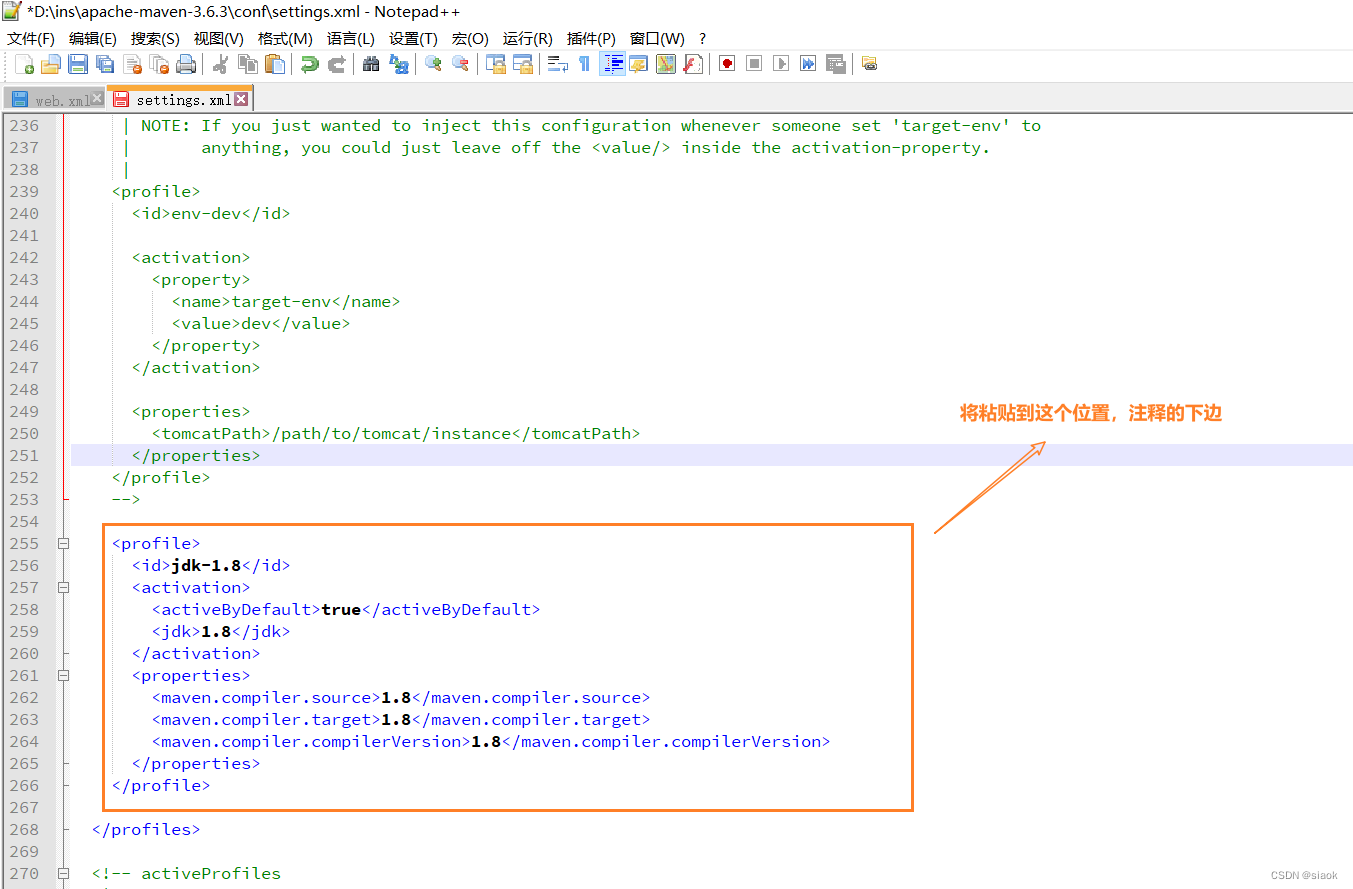Click the Open file toolbar icon

(51, 64)
